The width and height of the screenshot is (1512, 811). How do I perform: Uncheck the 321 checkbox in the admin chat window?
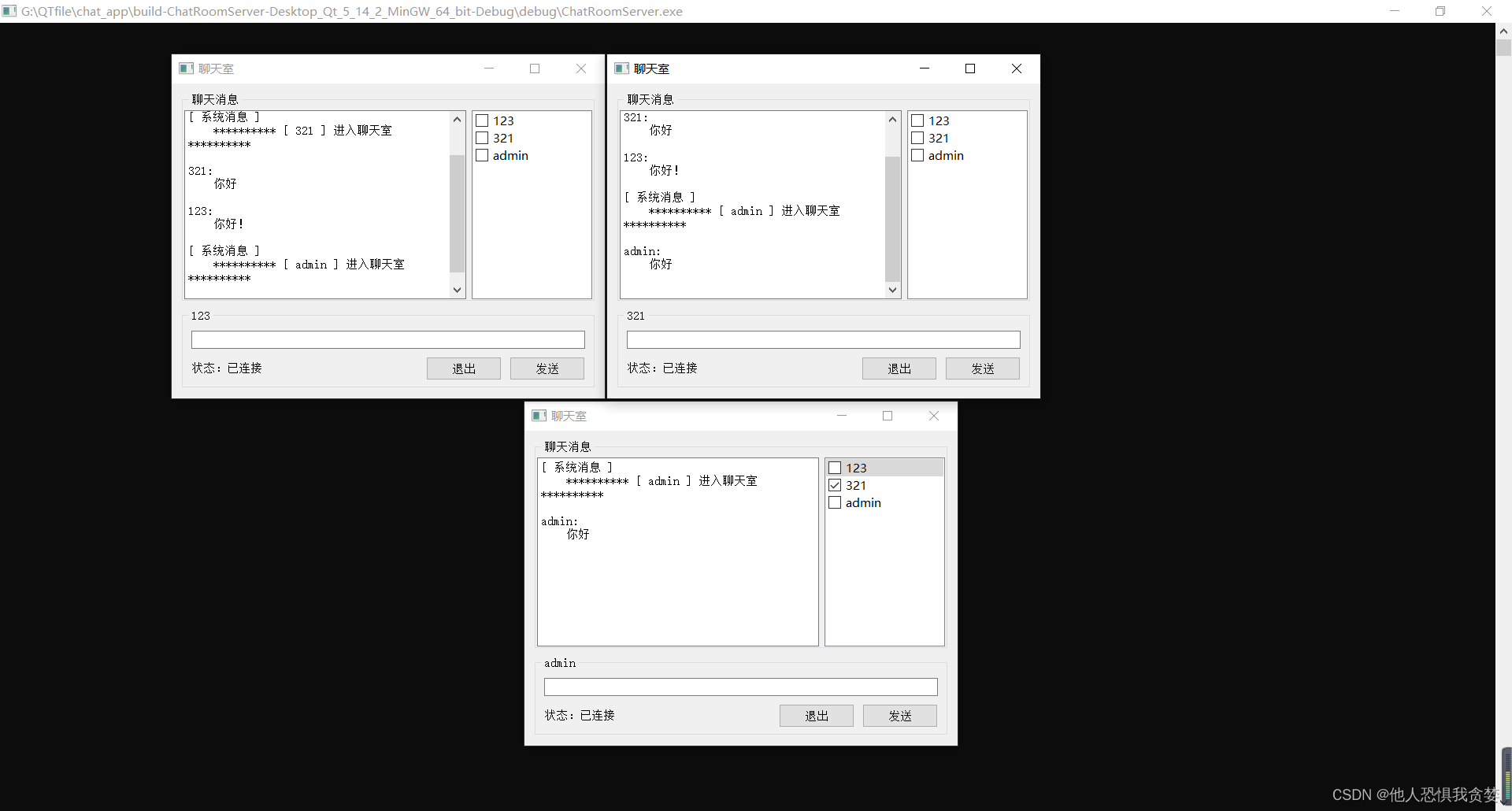pyautogui.click(x=835, y=485)
